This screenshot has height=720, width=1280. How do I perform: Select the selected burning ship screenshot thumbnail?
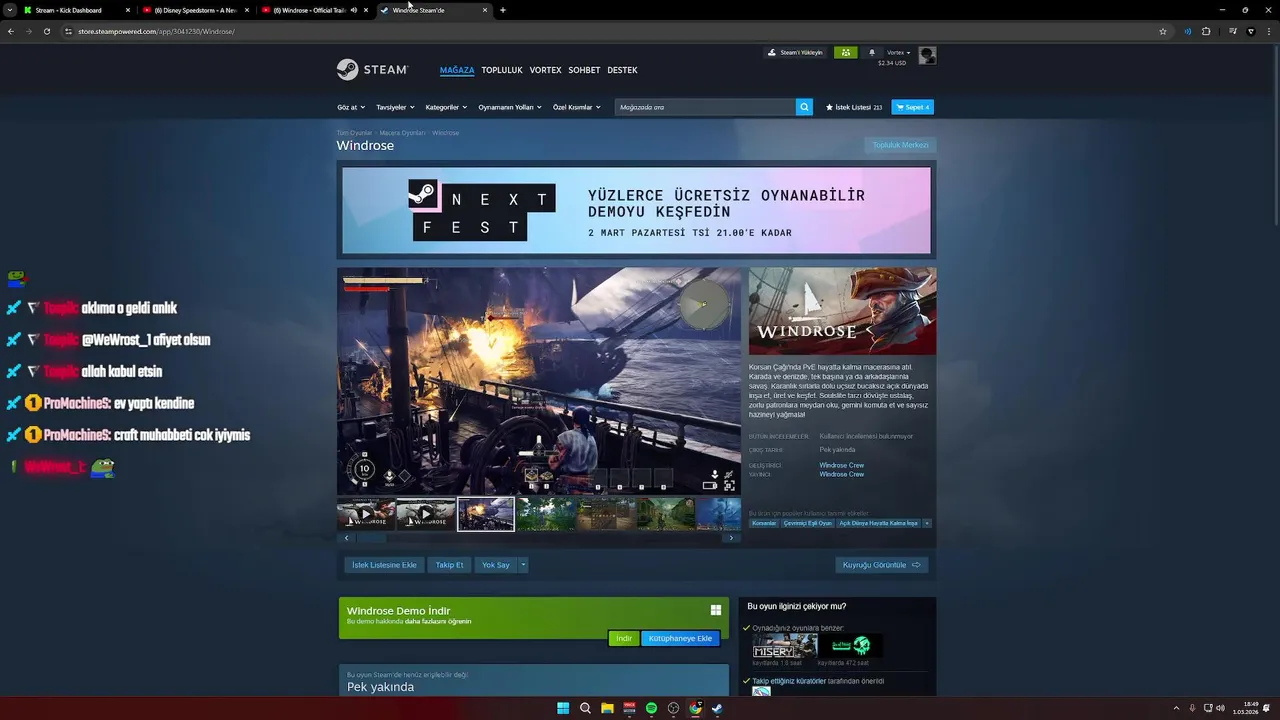[x=486, y=514]
